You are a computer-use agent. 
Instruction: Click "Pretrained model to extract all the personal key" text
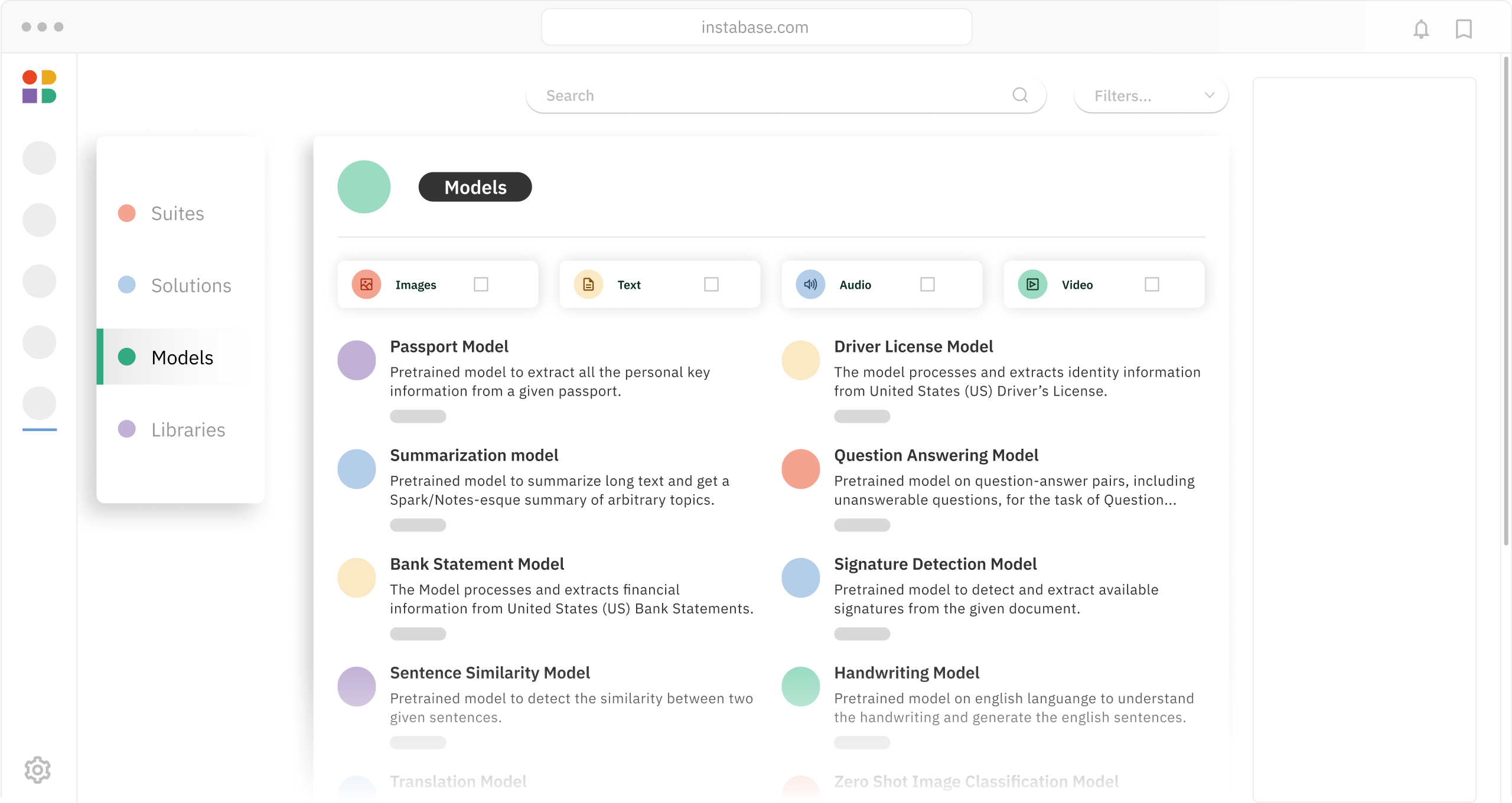(550, 372)
